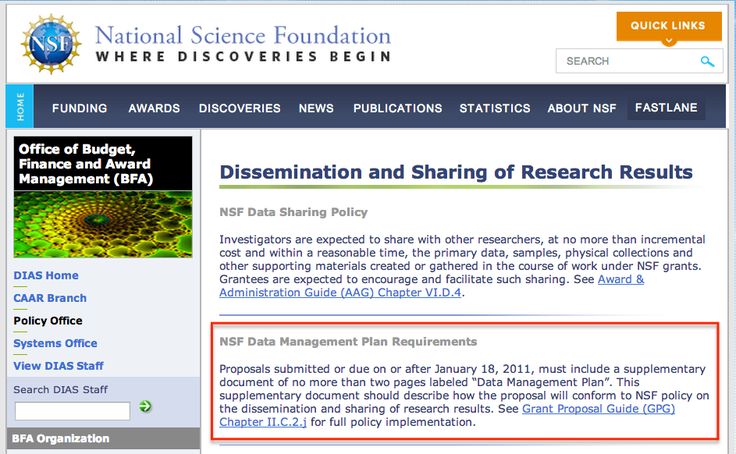This screenshot has height=454, width=736.
Task: Go to the News section
Action: point(316,108)
